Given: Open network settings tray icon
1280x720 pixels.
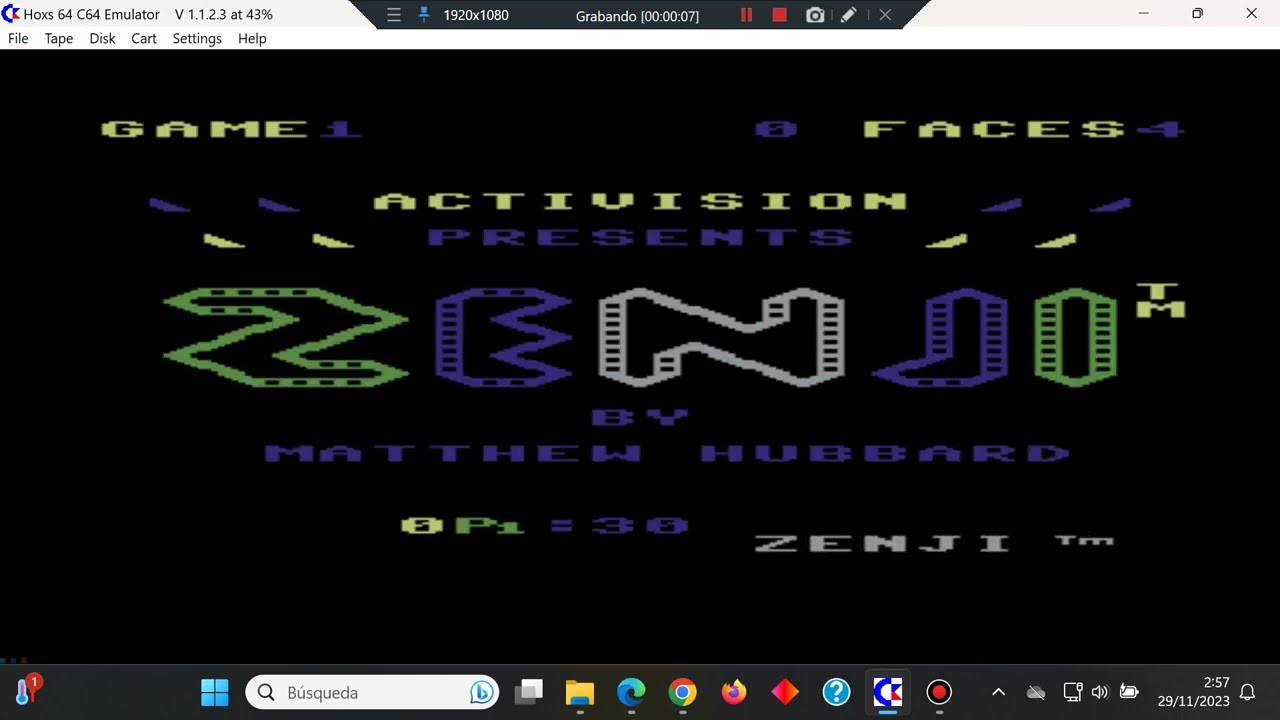Looking at the screenshot, I should pos(1072,692).
